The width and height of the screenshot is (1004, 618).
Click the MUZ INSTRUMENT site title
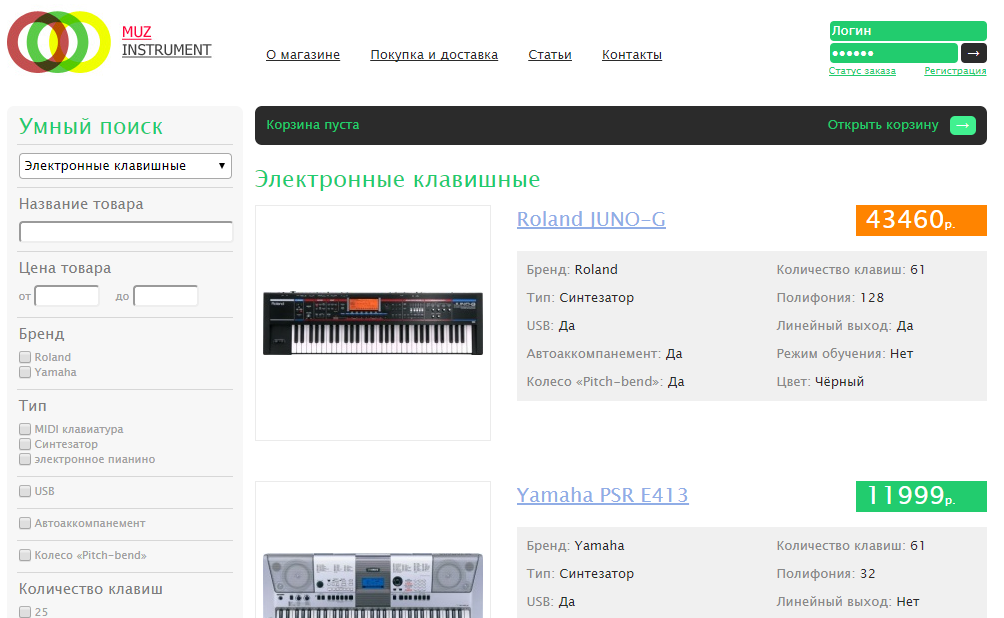(x=166, y=42)
